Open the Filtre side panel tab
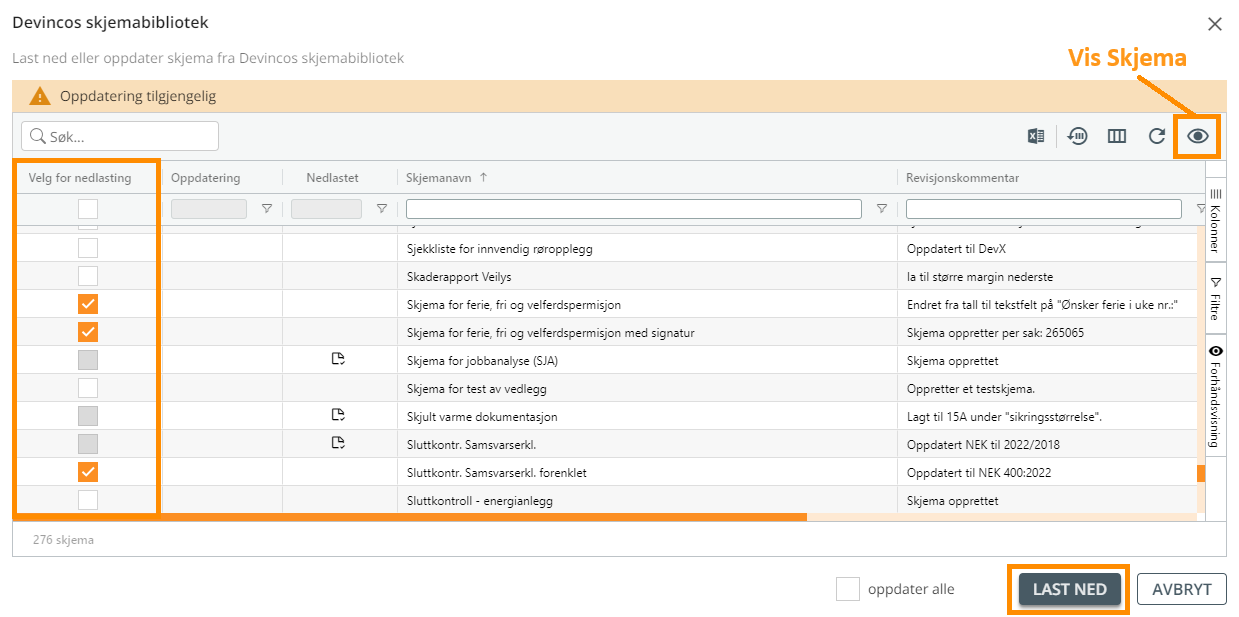Image resolution: width=1239 pixels, height=617 pixels. click(x=1216, y=298)
